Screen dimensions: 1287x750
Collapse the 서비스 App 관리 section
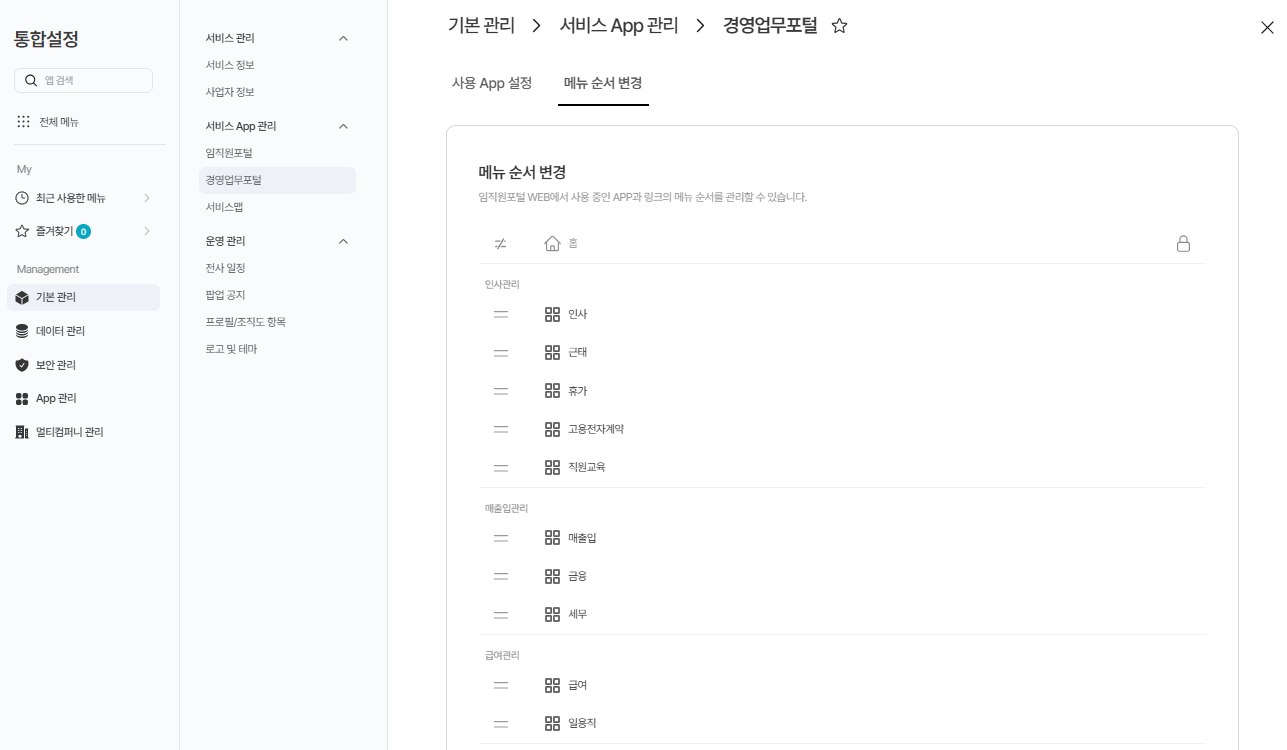click(x=343, y=126)
